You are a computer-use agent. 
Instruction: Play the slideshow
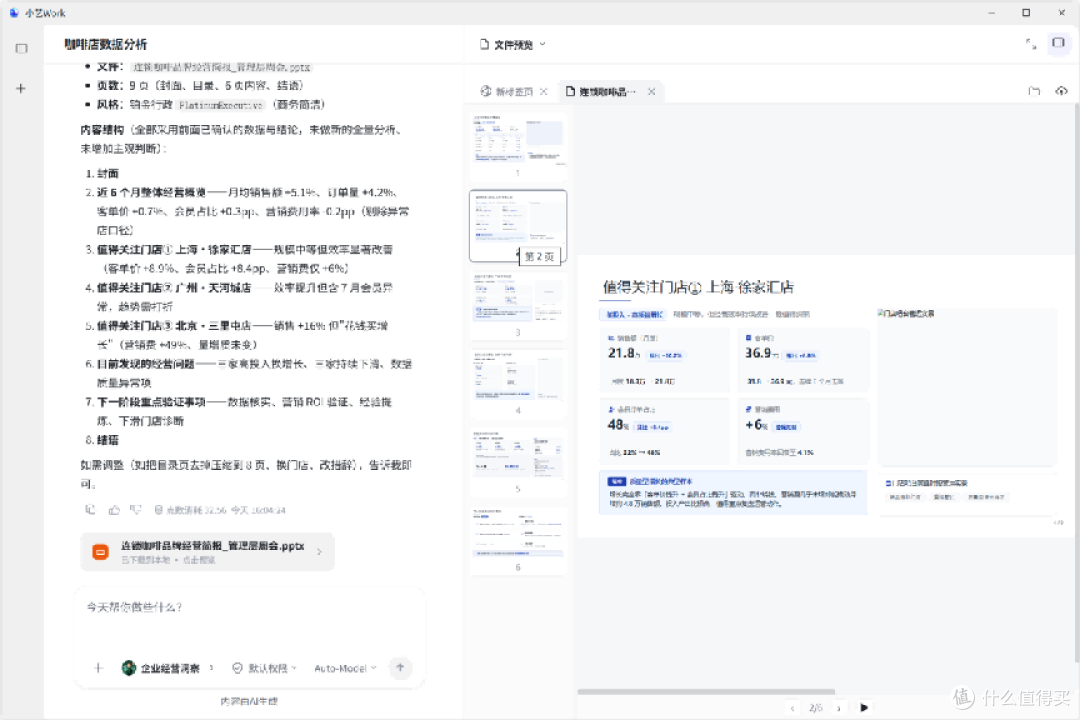click(x=864, y=708)
